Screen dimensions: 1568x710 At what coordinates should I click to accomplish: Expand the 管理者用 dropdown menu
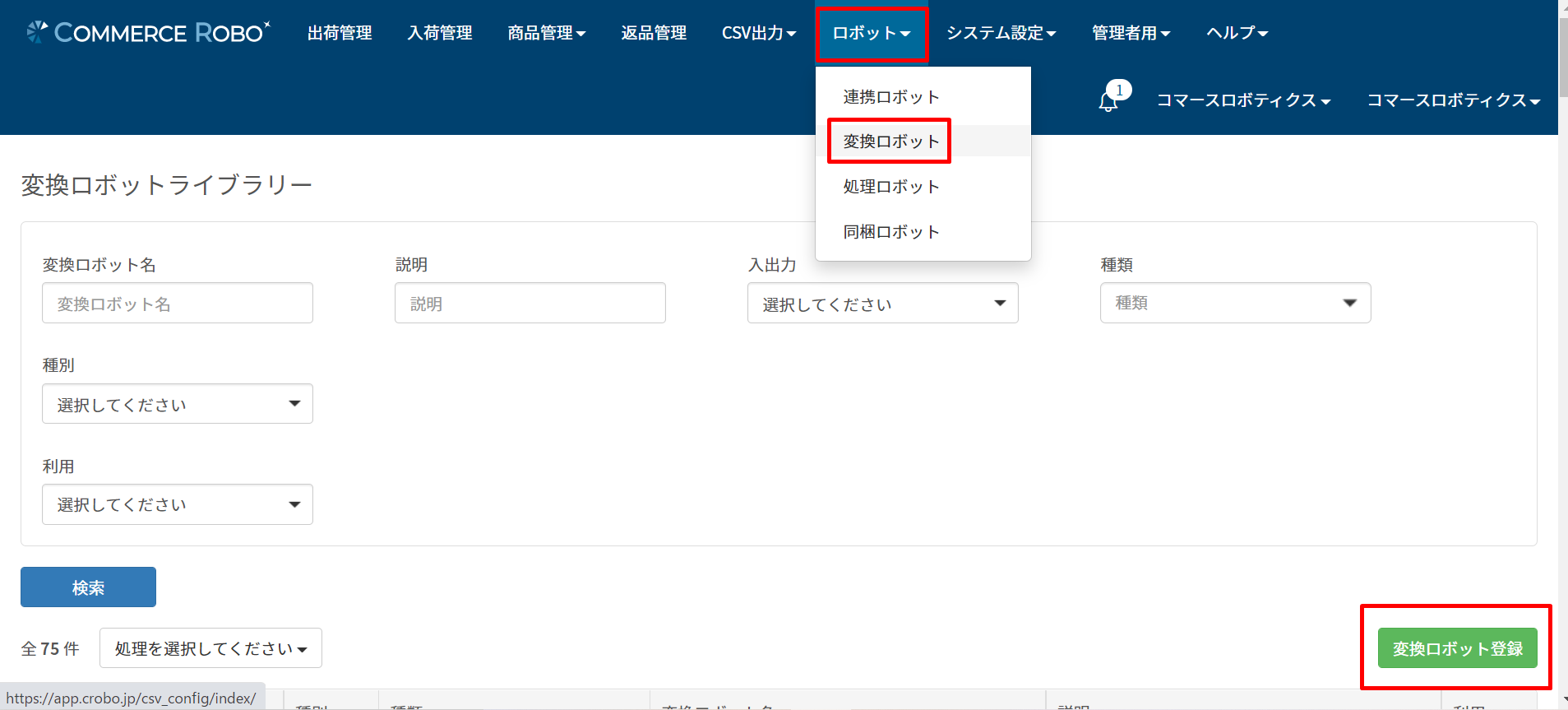(x=1131, y=33)
